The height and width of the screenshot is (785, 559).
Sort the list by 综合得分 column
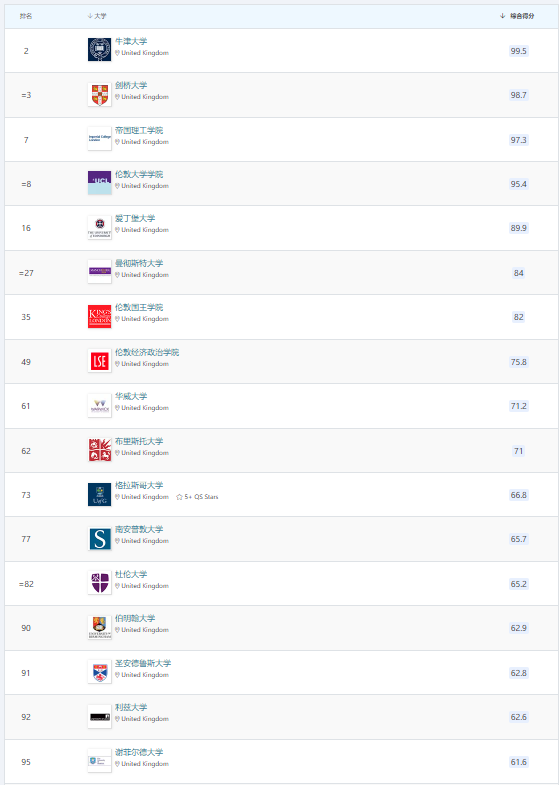click(x=517, y=16)
